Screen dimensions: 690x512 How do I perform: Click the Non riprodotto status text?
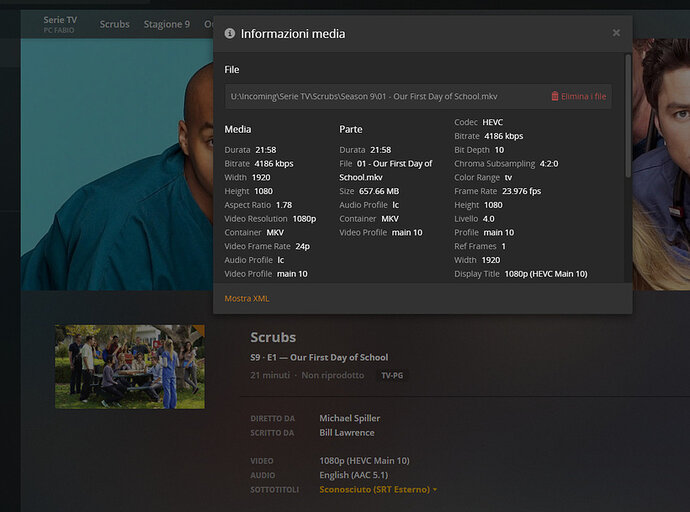tap(333, 375)
